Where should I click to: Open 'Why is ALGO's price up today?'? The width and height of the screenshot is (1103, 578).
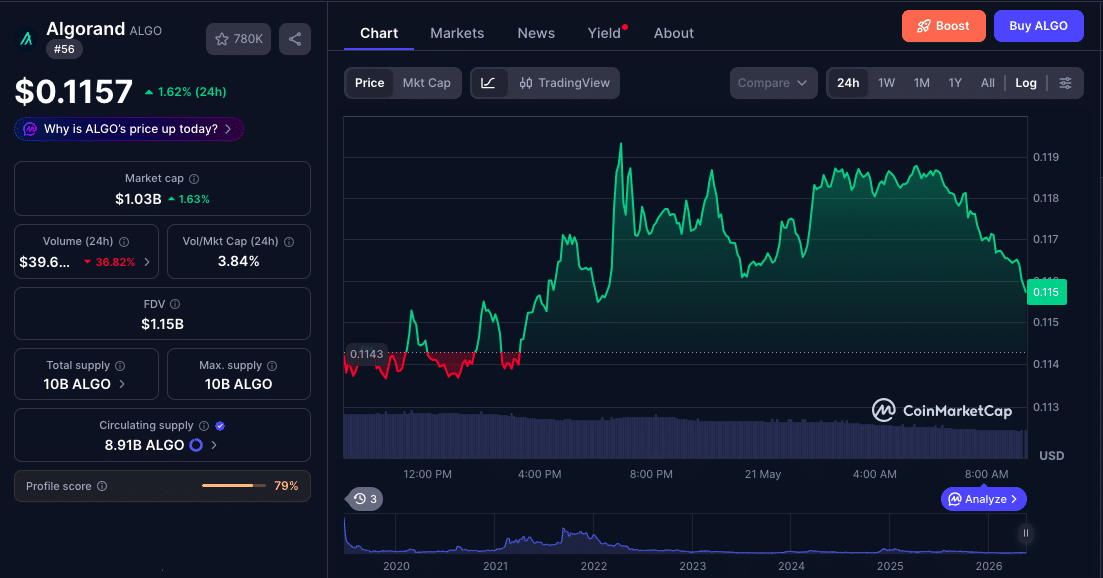tap(129, 129)
